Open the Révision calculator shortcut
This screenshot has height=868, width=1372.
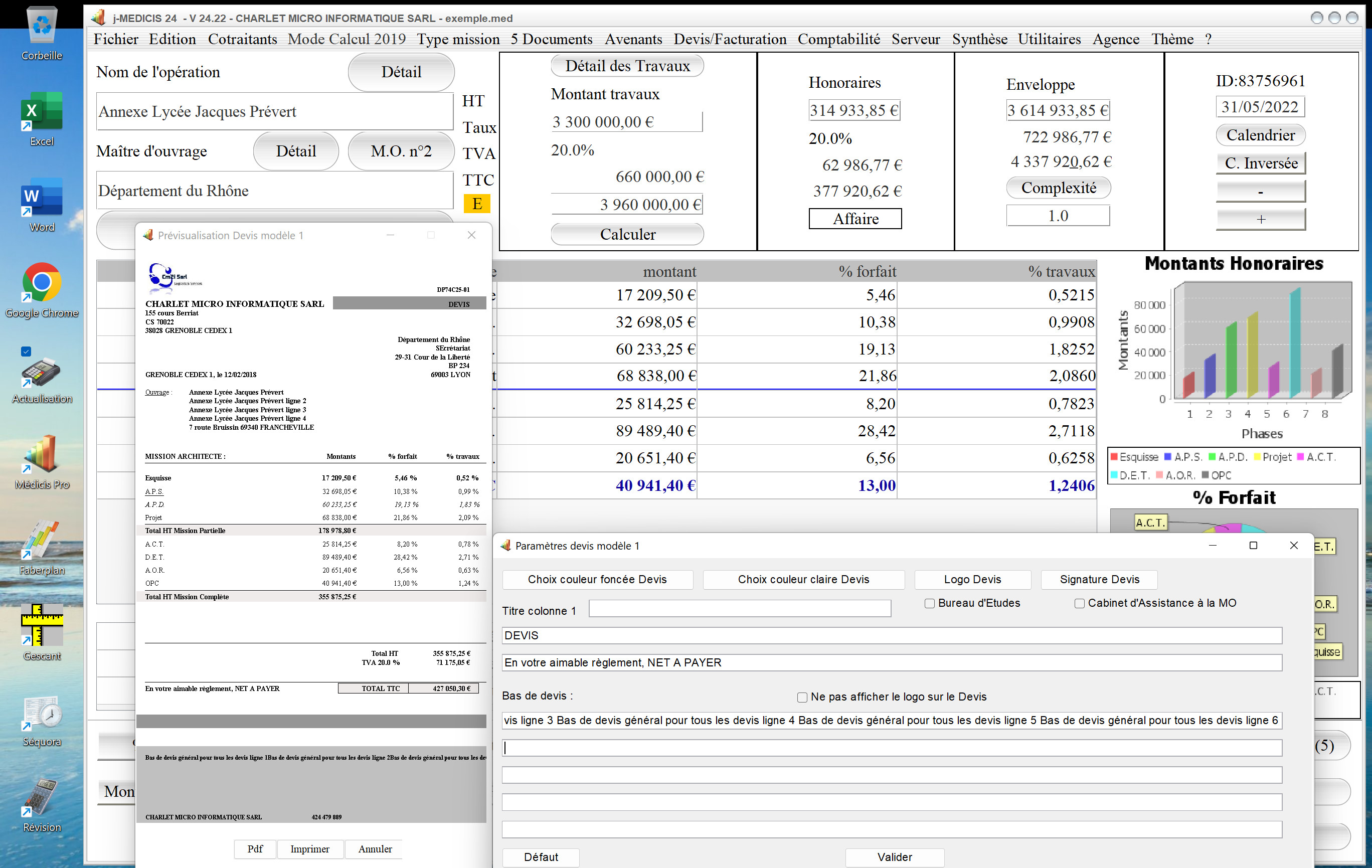point(42,805)
